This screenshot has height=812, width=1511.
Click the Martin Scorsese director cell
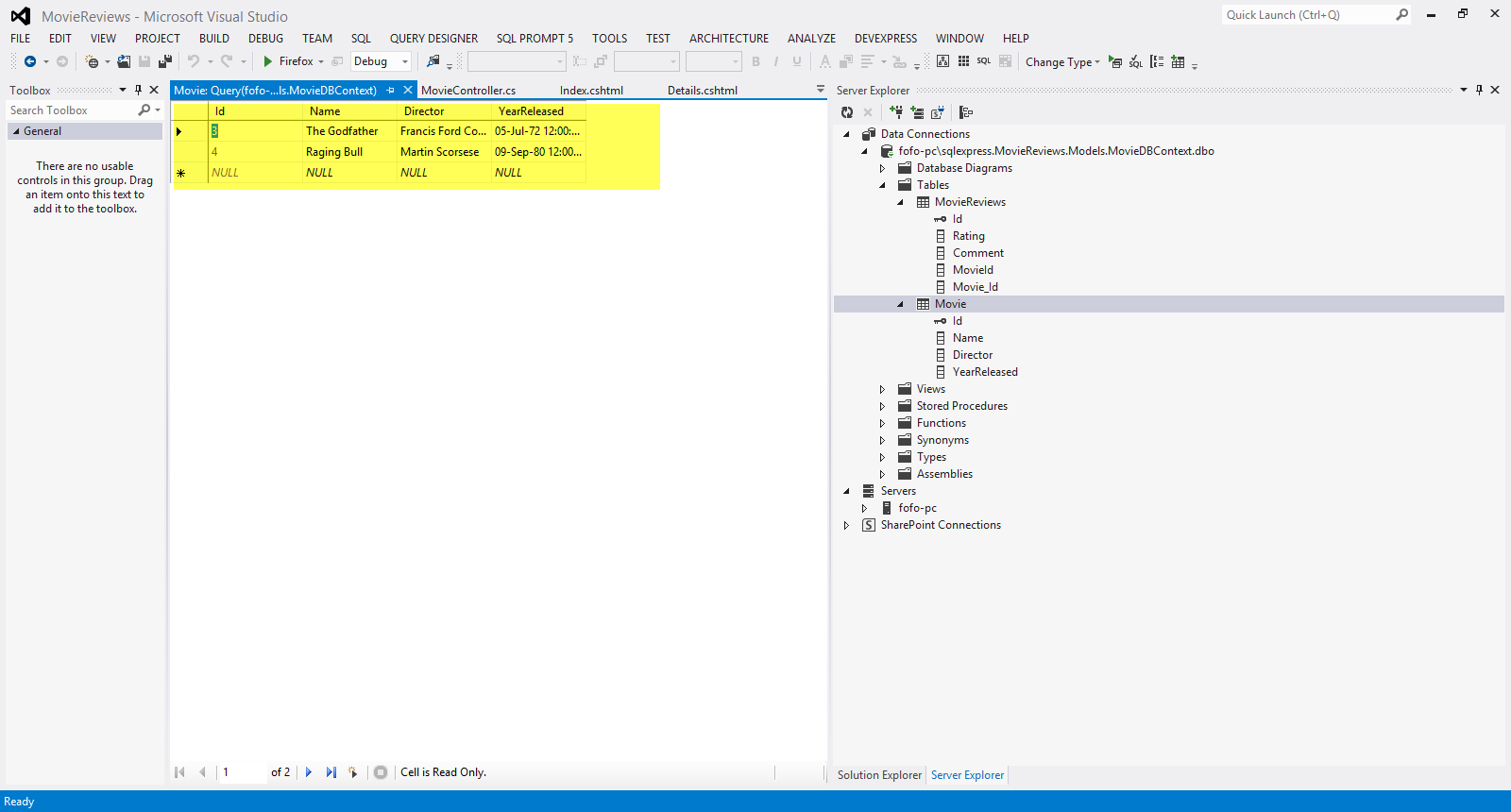coord(444,152)
